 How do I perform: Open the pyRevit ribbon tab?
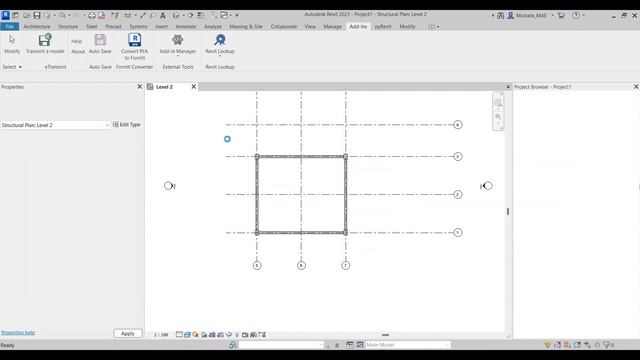[383, 27]
